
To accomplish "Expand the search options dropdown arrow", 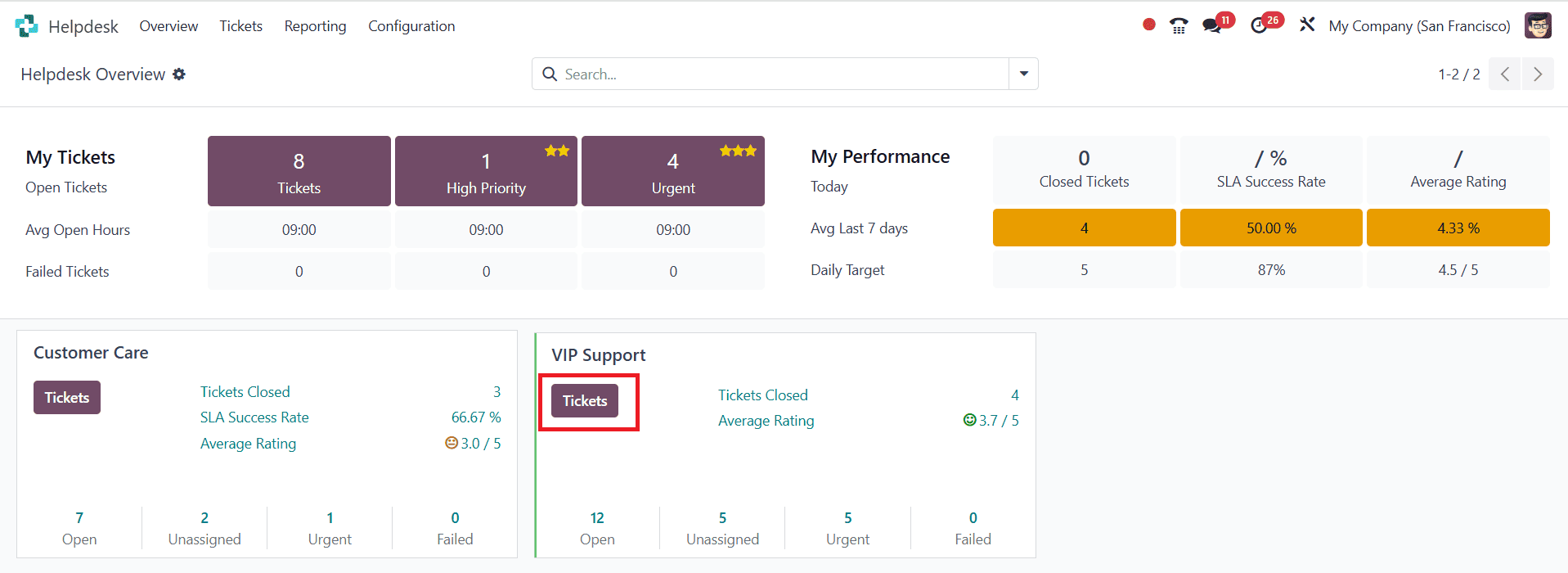I will (x=1023, y=74).
